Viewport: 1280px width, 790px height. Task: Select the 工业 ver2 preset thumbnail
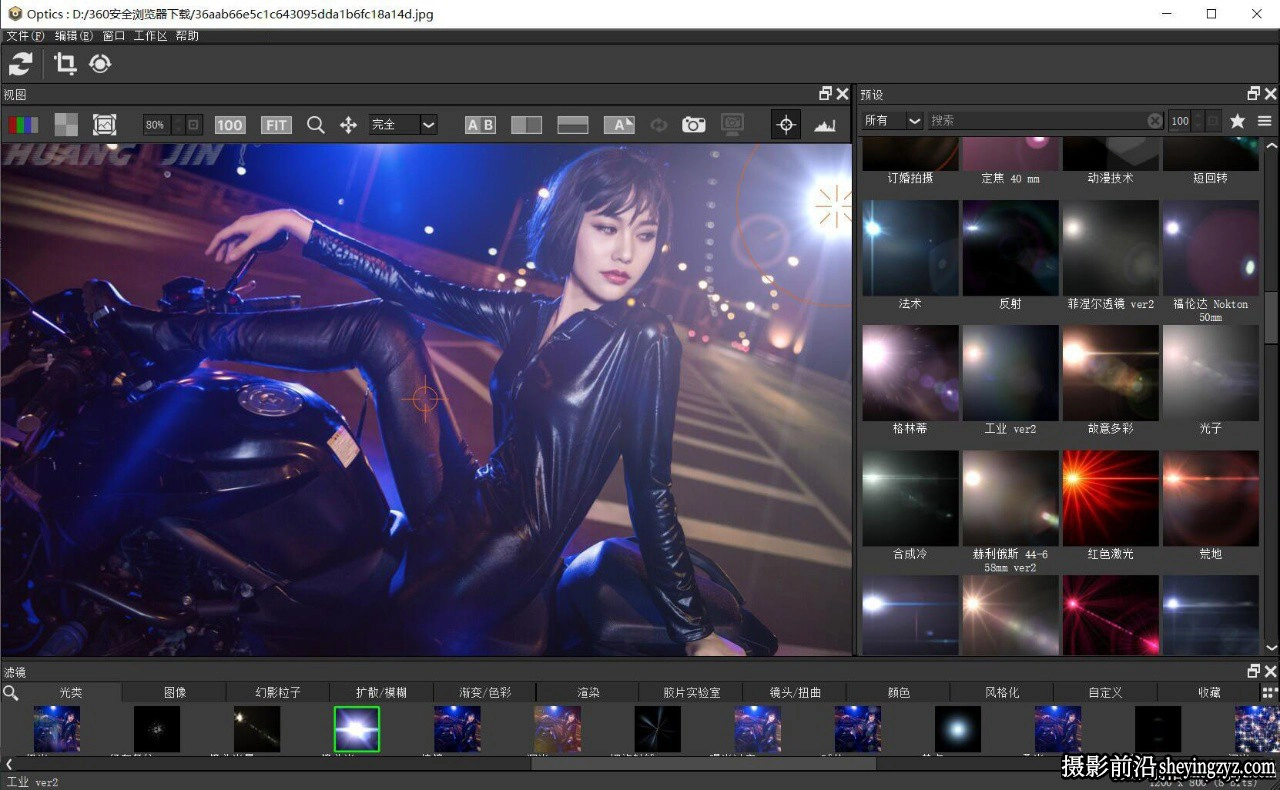pyautogui.click(x=1010, y=373)
